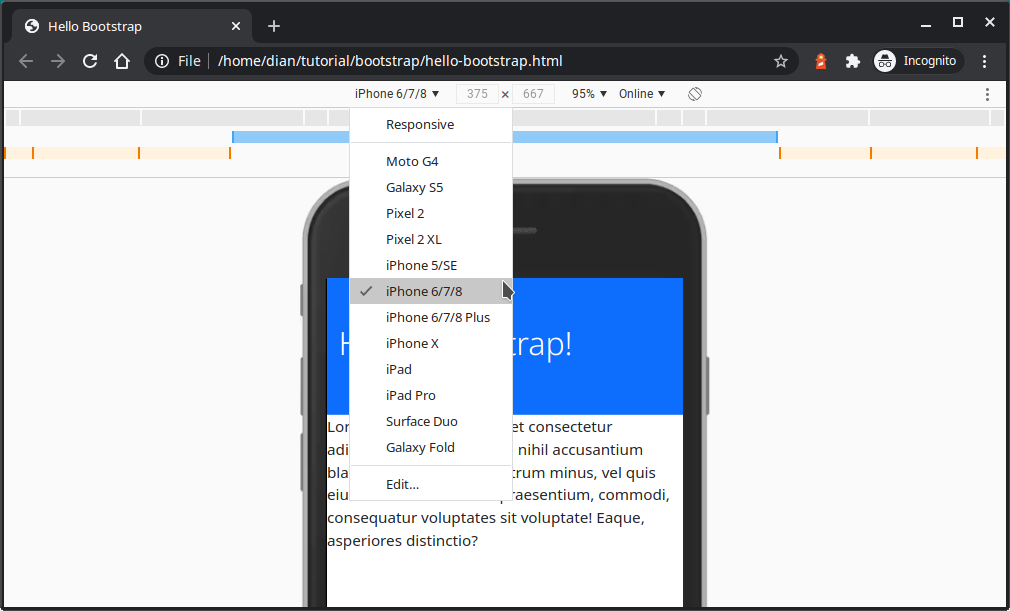Select Pixel 2 XL device
The height and width of the screenshot is (611, 1010).
414,239
